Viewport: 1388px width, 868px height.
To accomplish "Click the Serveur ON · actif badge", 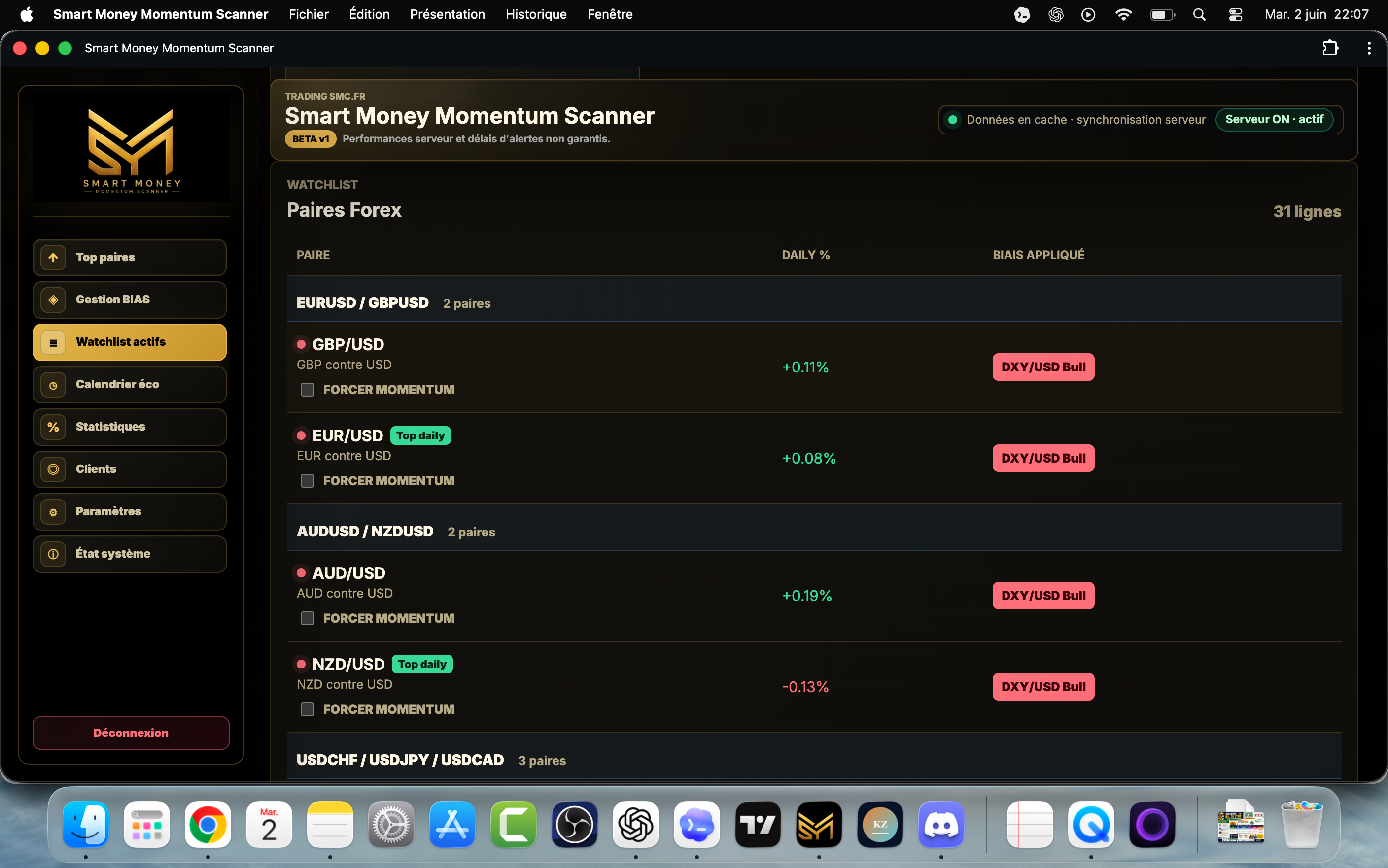I will pos(1274,119).
